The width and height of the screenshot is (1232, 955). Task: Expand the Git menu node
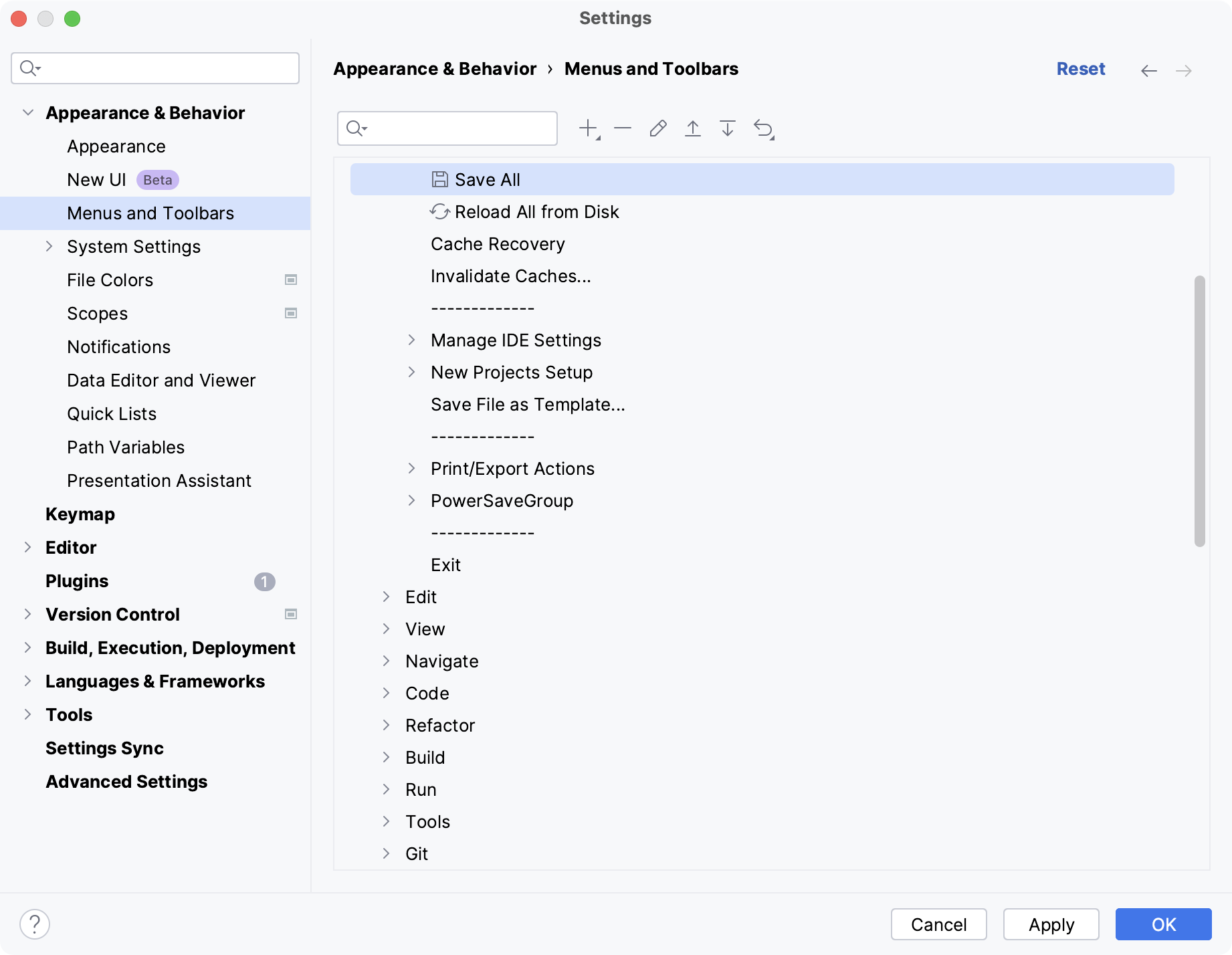tap(386, 853)
